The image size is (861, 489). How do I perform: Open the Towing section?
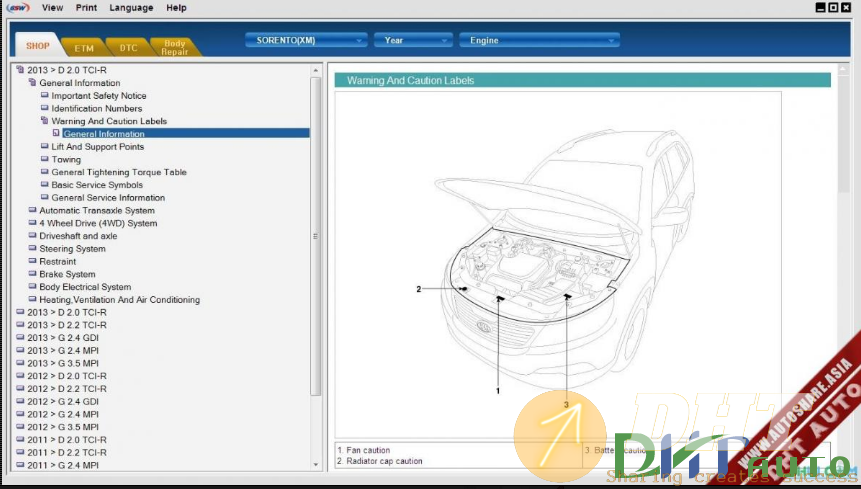pos(66,159)
